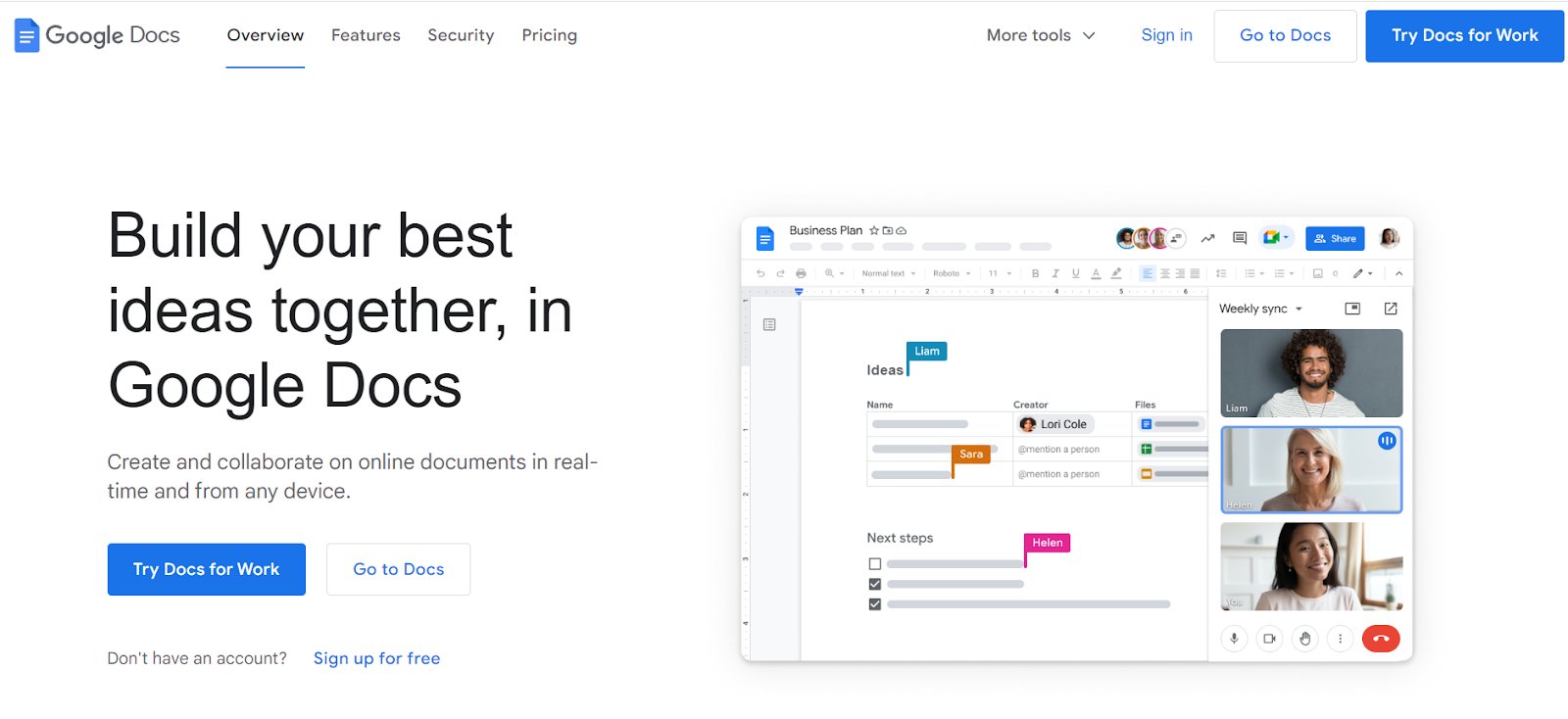The height and width of the screenshot is (719, 1568).
Task: Open the Roboto font dropdown
Action: (952, 273)
